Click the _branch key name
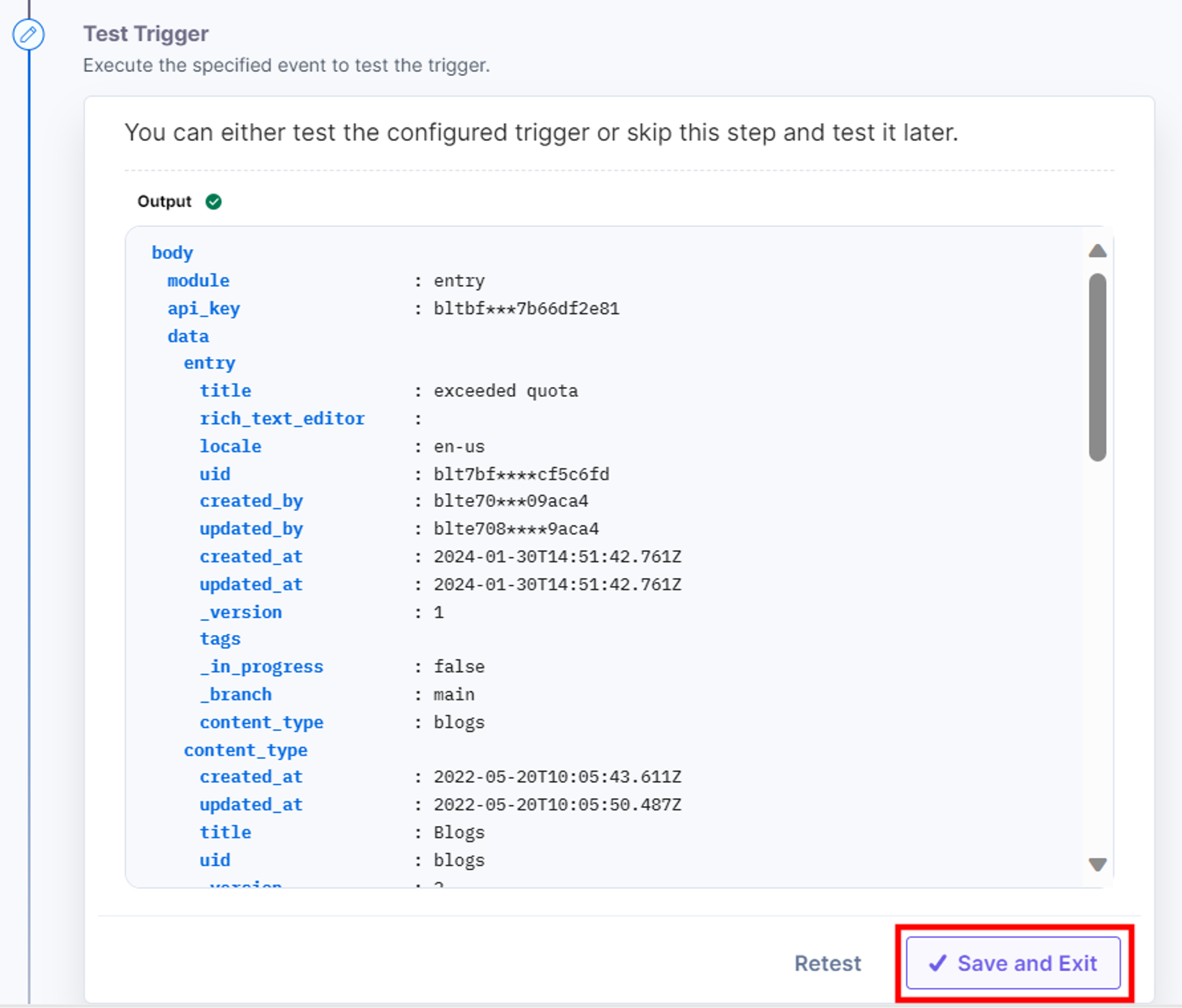Image resolution: width=1182 pixels, height=1008 pixels. click(235, 695)
